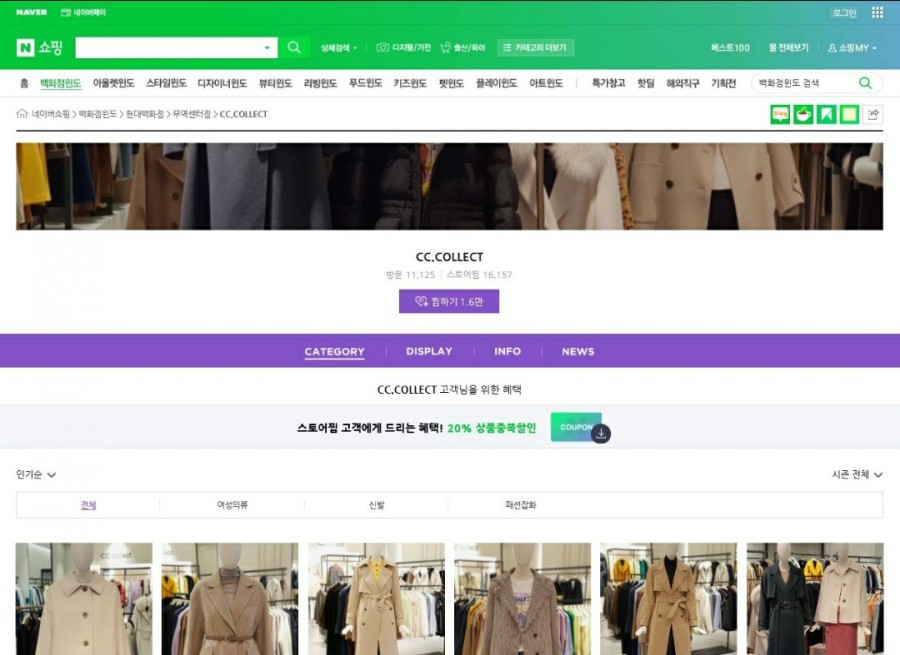900x655 pixels.
Task: Open the beige belted wrap coat product
Action: [x=230, y=599]
